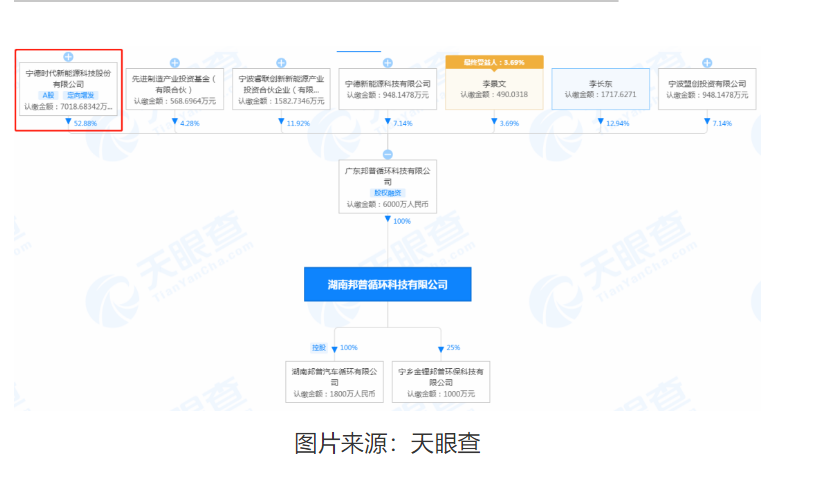Open 湖南邦普汽车循环有限公司 subsidiary node

(x=334, y=381)
